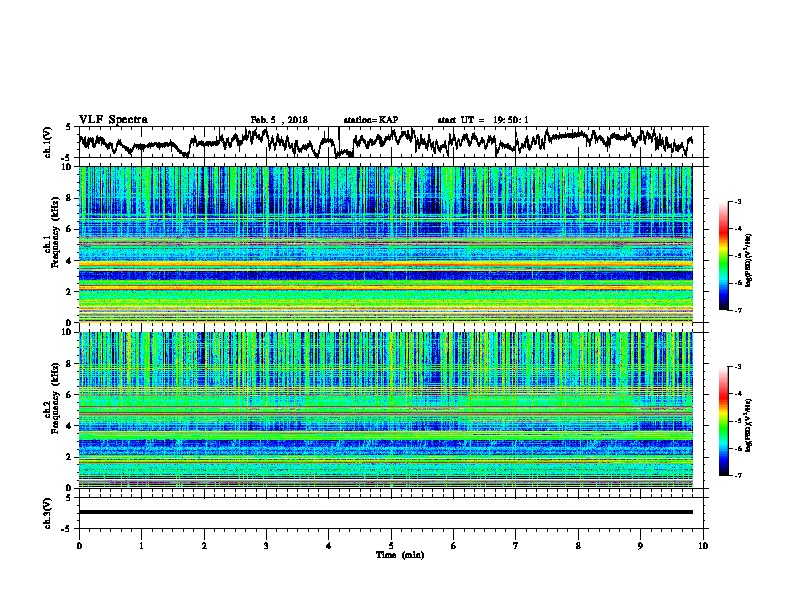This screenshot has width=792, height=612.
Task: Click the thick black ch.3 trace line
Action: pyautogui.click(x=386, y=512)
